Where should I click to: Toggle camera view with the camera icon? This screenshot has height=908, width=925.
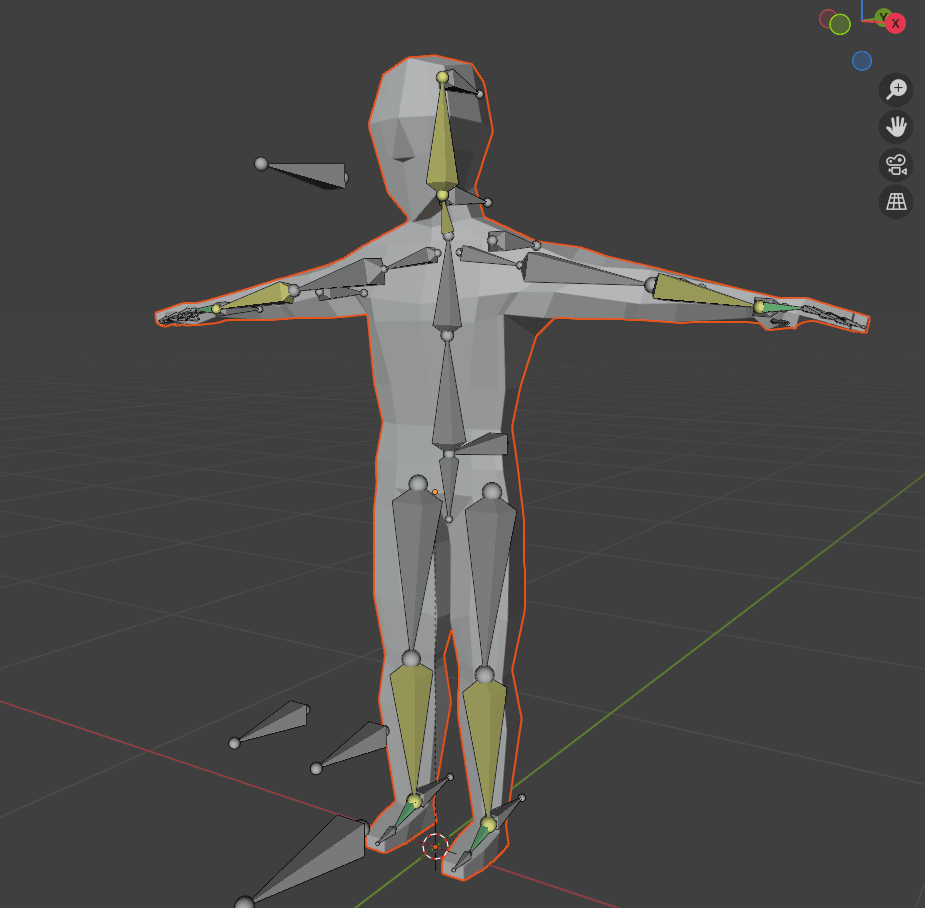pyautogui.click(x=896, y=165)
